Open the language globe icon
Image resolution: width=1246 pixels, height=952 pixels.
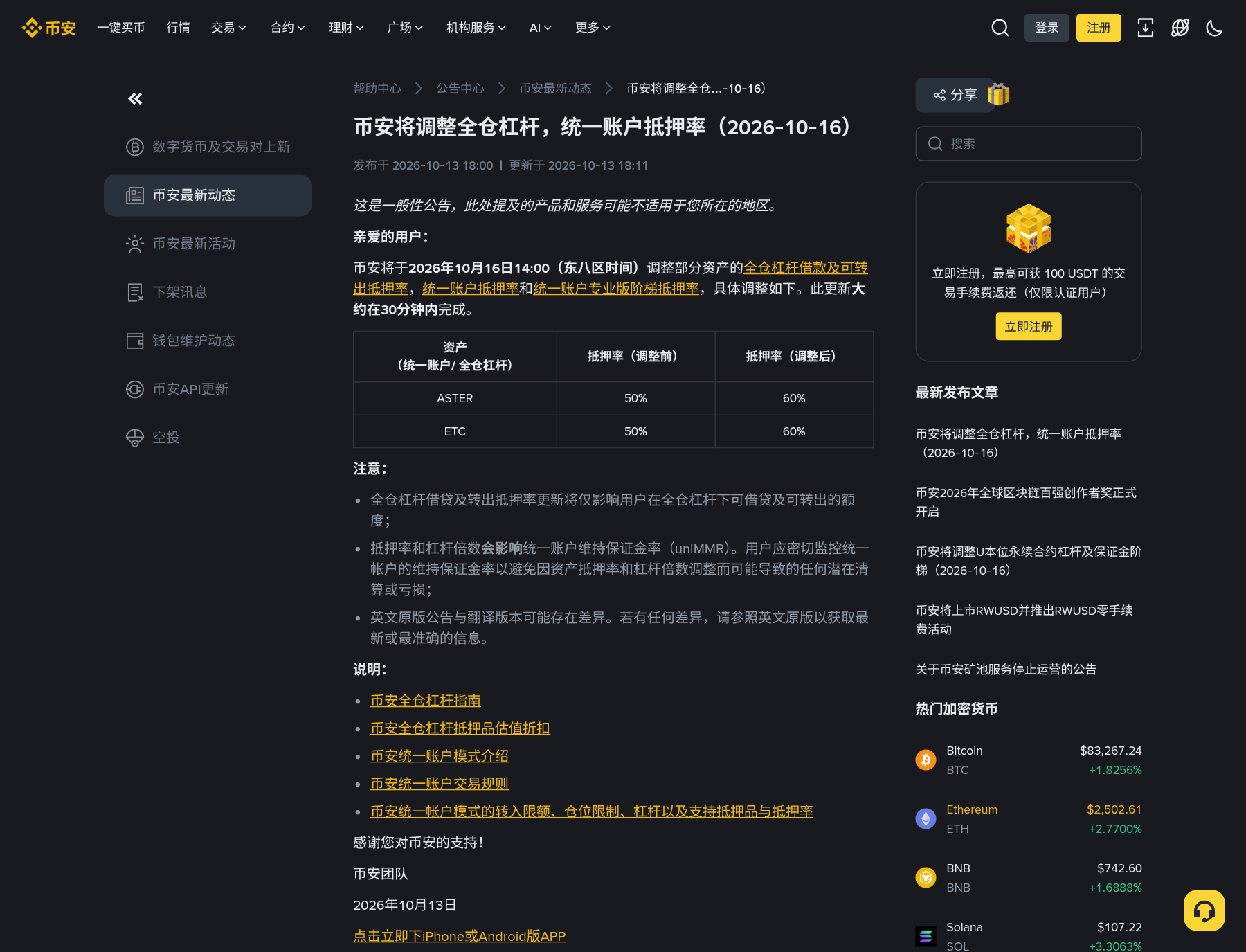(1180, 28)
